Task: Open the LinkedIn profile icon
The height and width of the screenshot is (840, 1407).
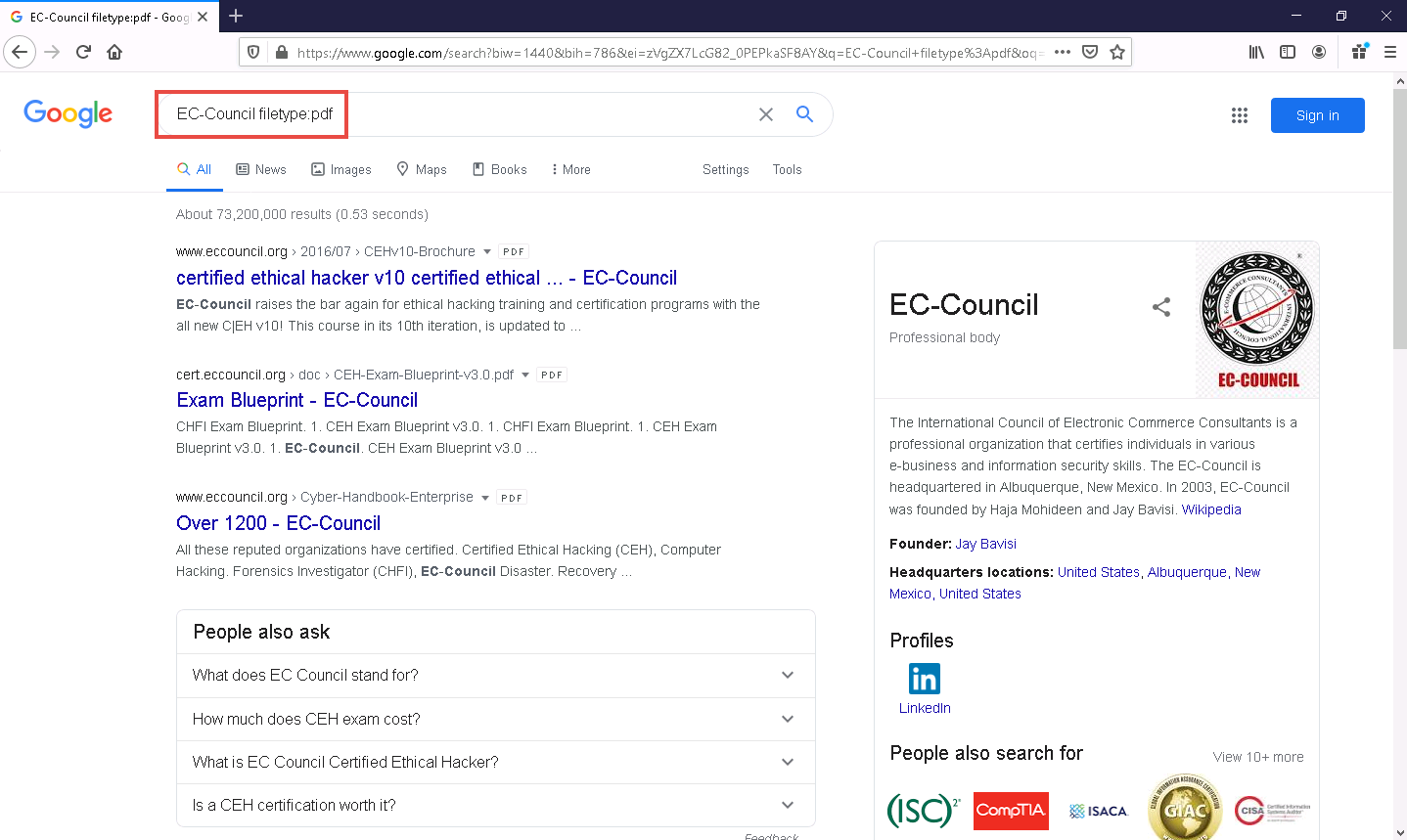Action: (x=924, y=678)
